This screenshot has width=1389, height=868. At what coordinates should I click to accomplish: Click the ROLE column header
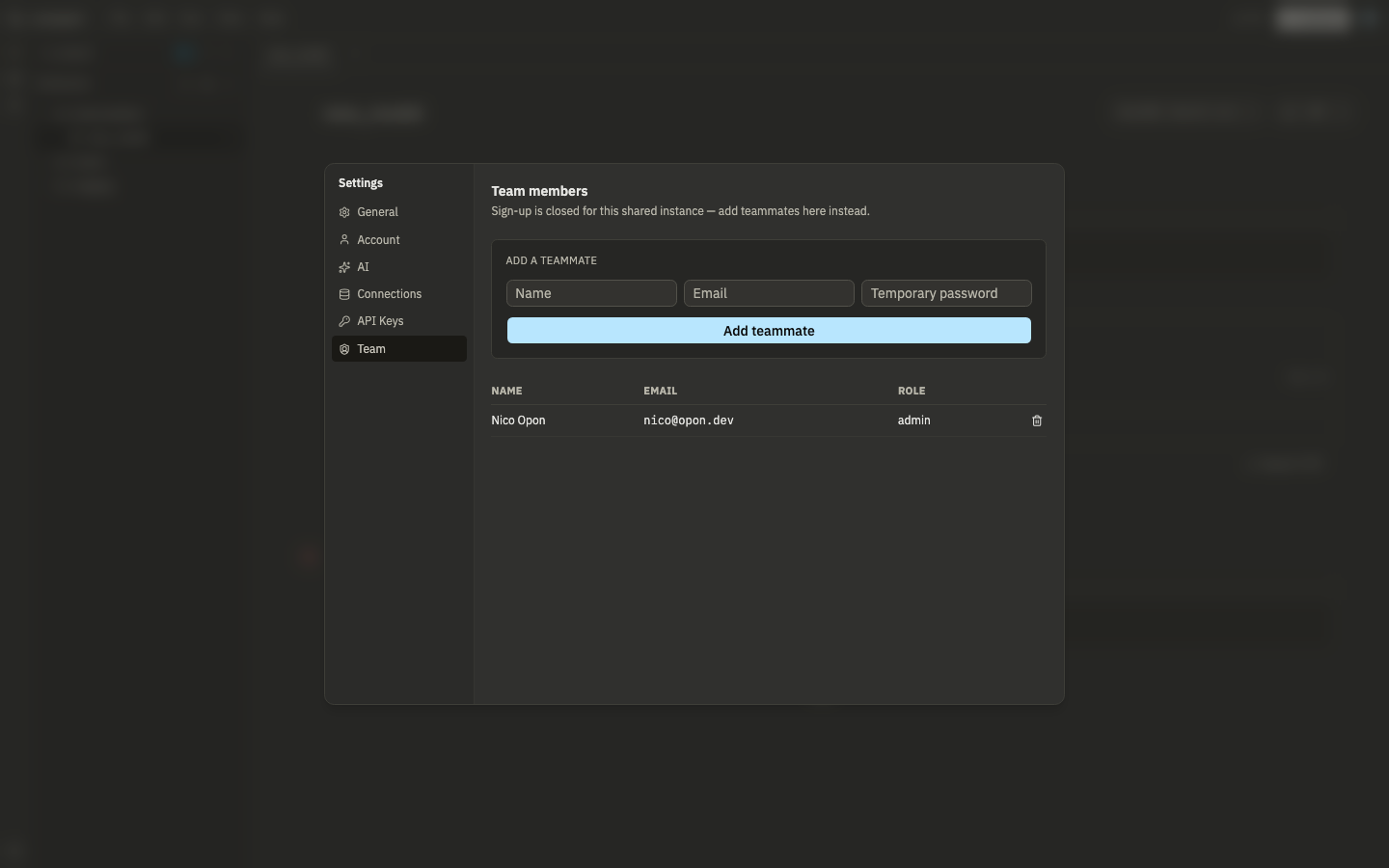(x=912, y=391)
